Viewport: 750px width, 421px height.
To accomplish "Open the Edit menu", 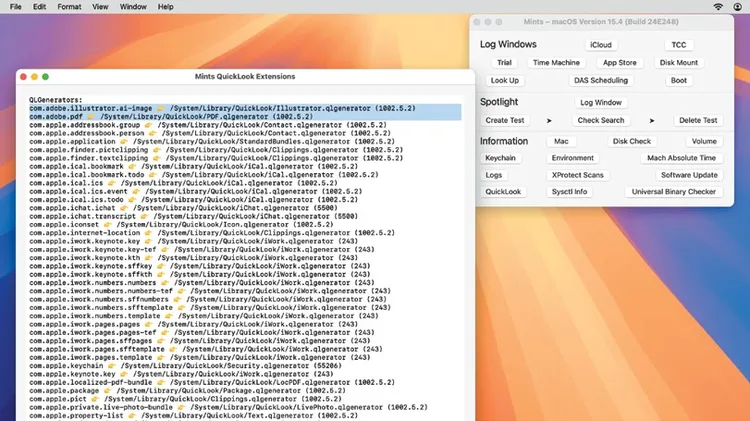I will tap(40, 7).
